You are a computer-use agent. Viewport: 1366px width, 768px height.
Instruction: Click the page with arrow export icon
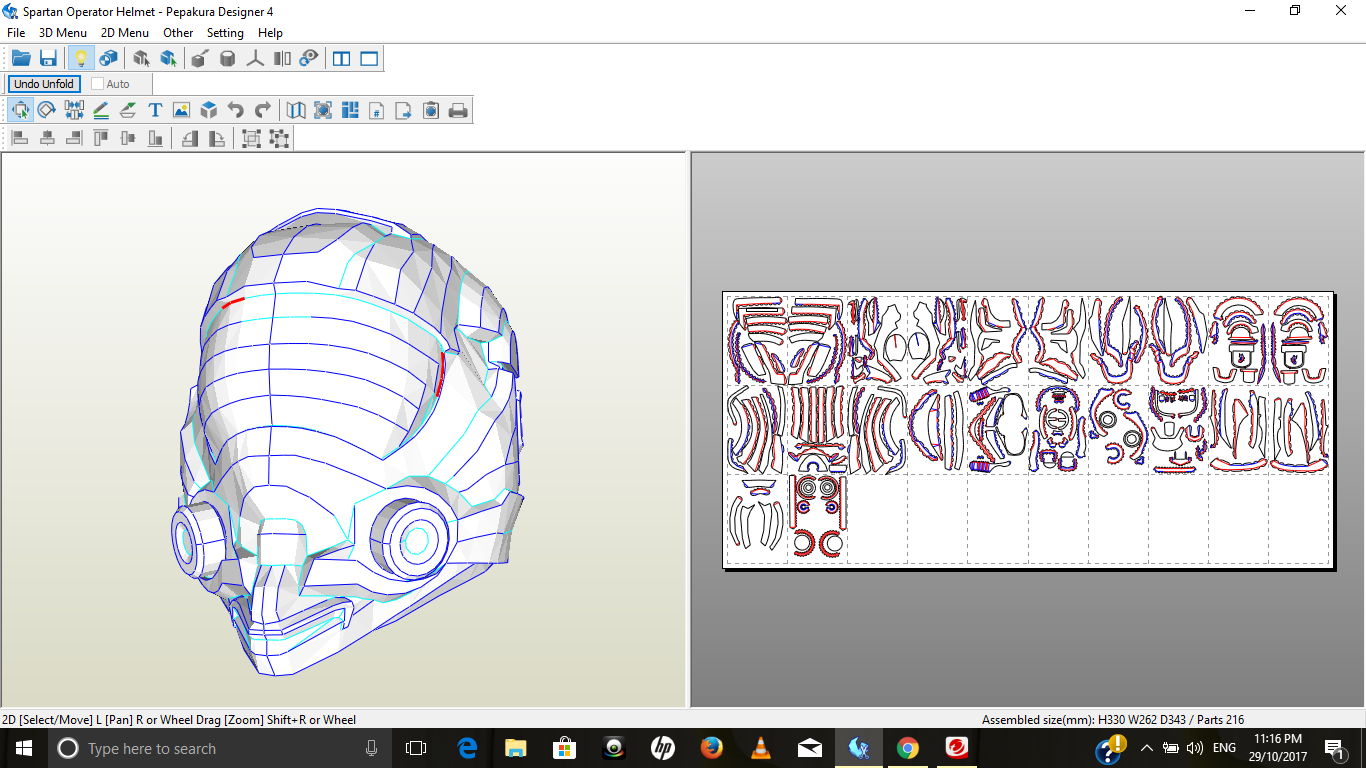click(x=404, y=110)
